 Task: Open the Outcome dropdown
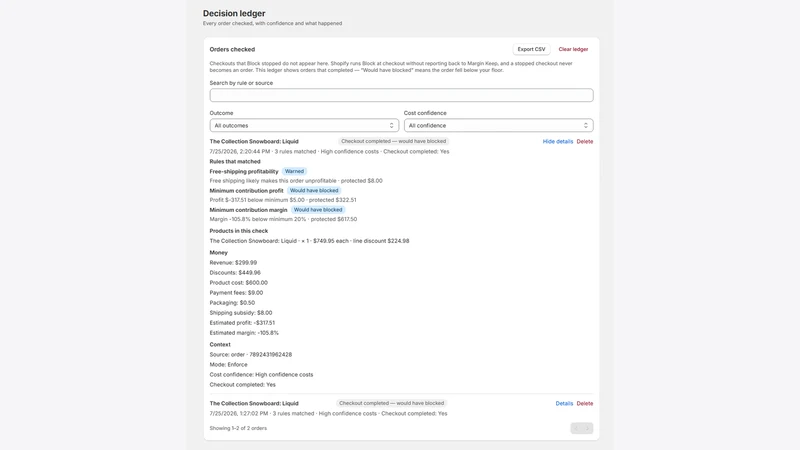[304, 126]
